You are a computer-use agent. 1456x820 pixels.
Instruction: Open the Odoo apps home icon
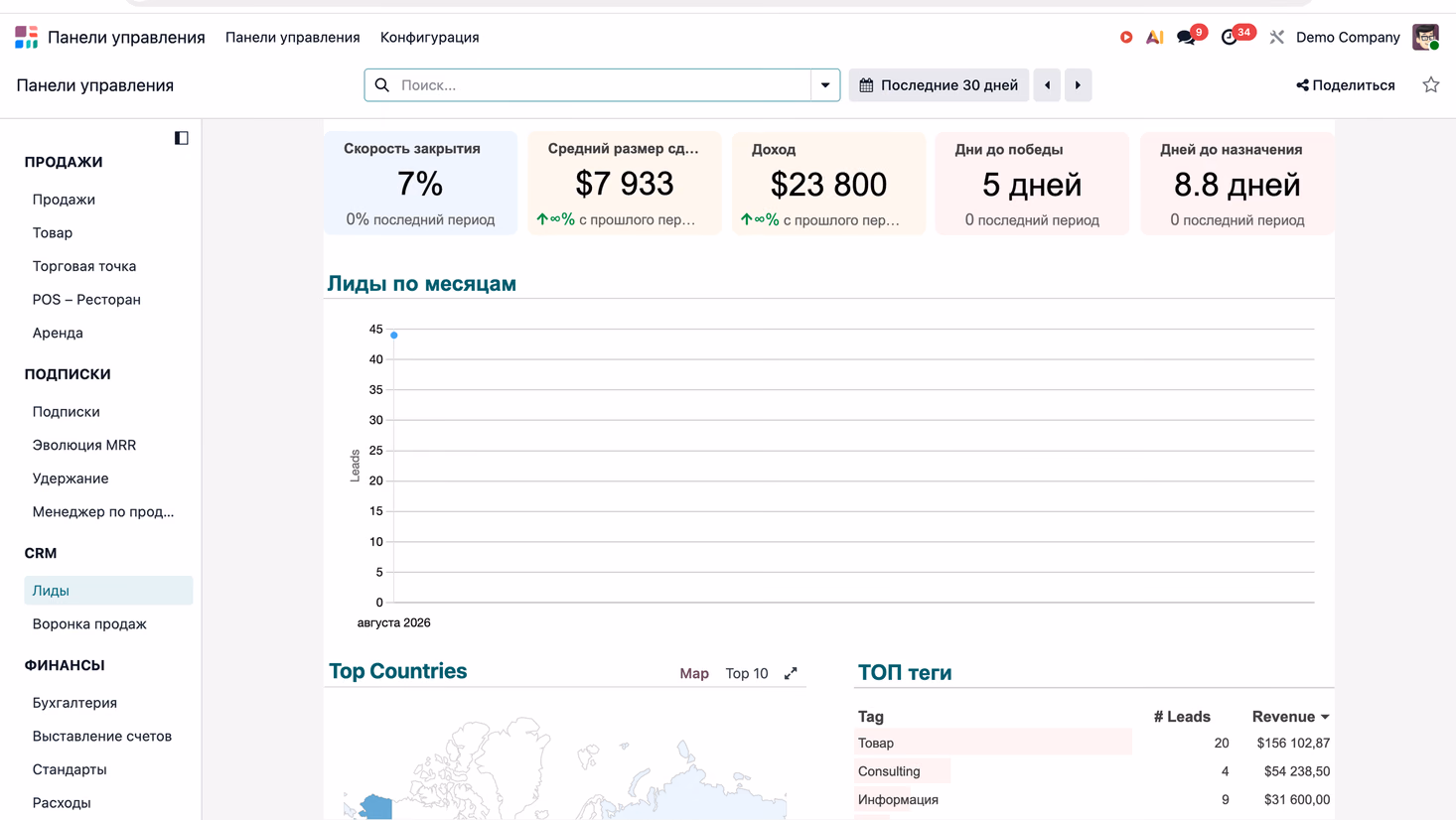pos(27,38)
